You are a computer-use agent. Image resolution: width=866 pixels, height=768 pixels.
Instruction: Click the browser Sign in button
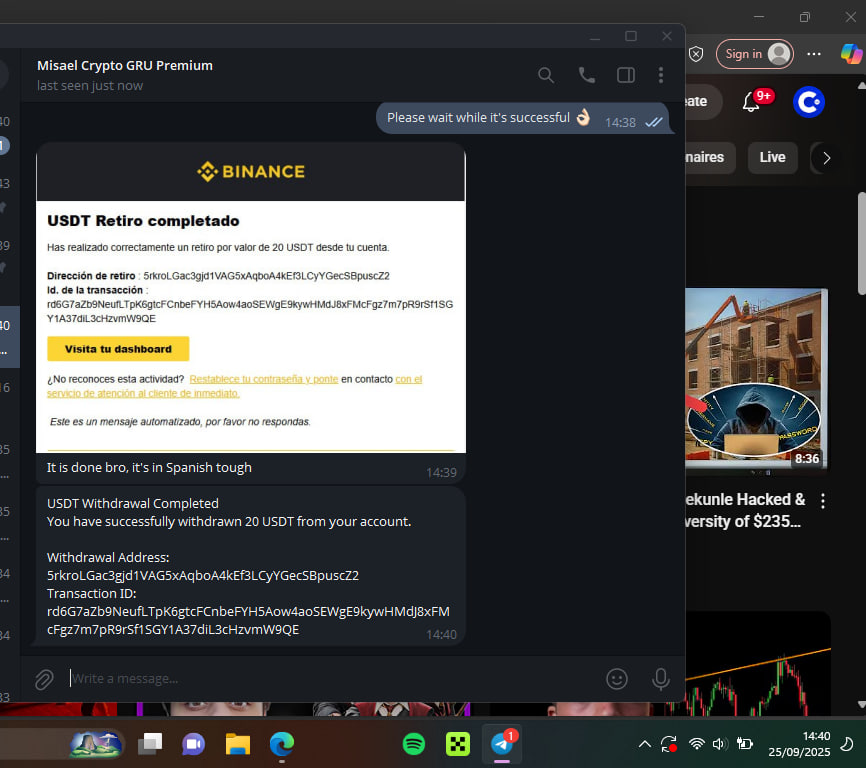(754, 54)
